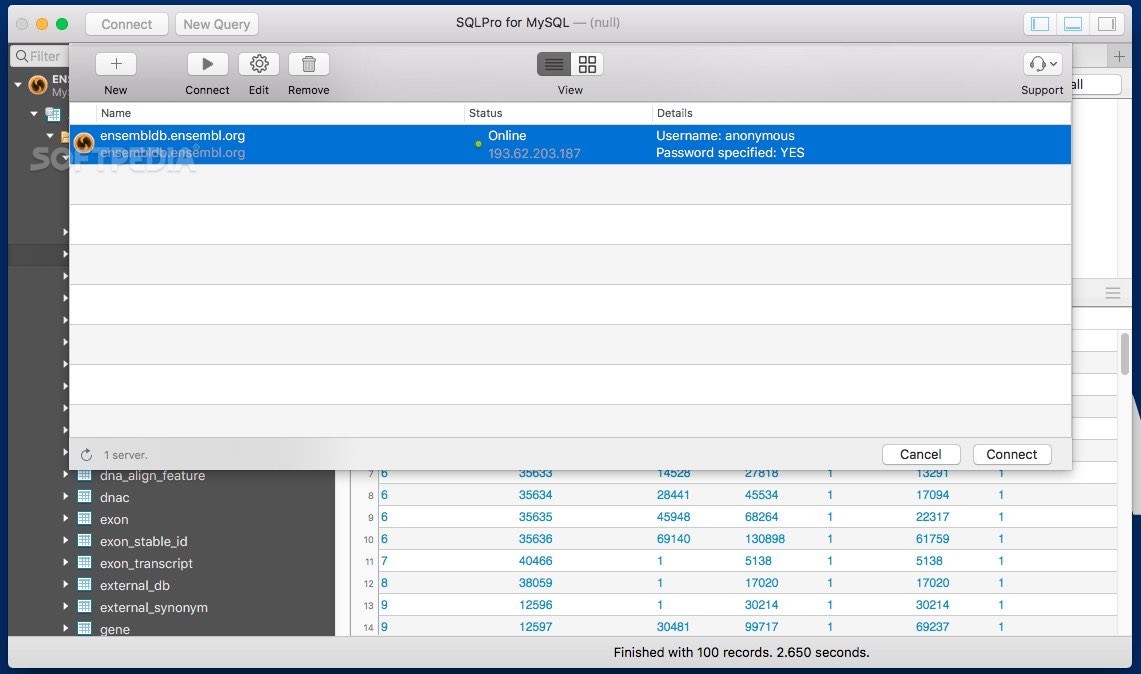This screenshot has width=1141, height=674.
Task: Create a new connection using the New icon
Action: coord(115,63)
